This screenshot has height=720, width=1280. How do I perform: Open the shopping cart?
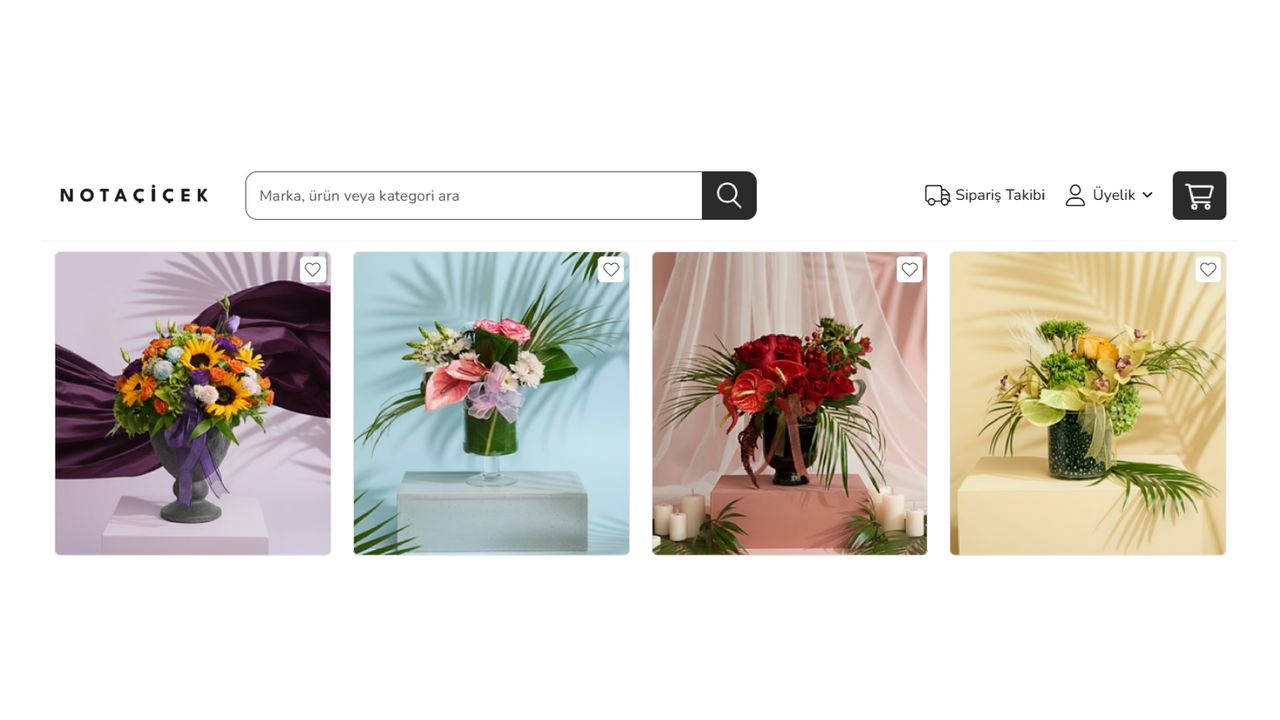(1199, 195)
